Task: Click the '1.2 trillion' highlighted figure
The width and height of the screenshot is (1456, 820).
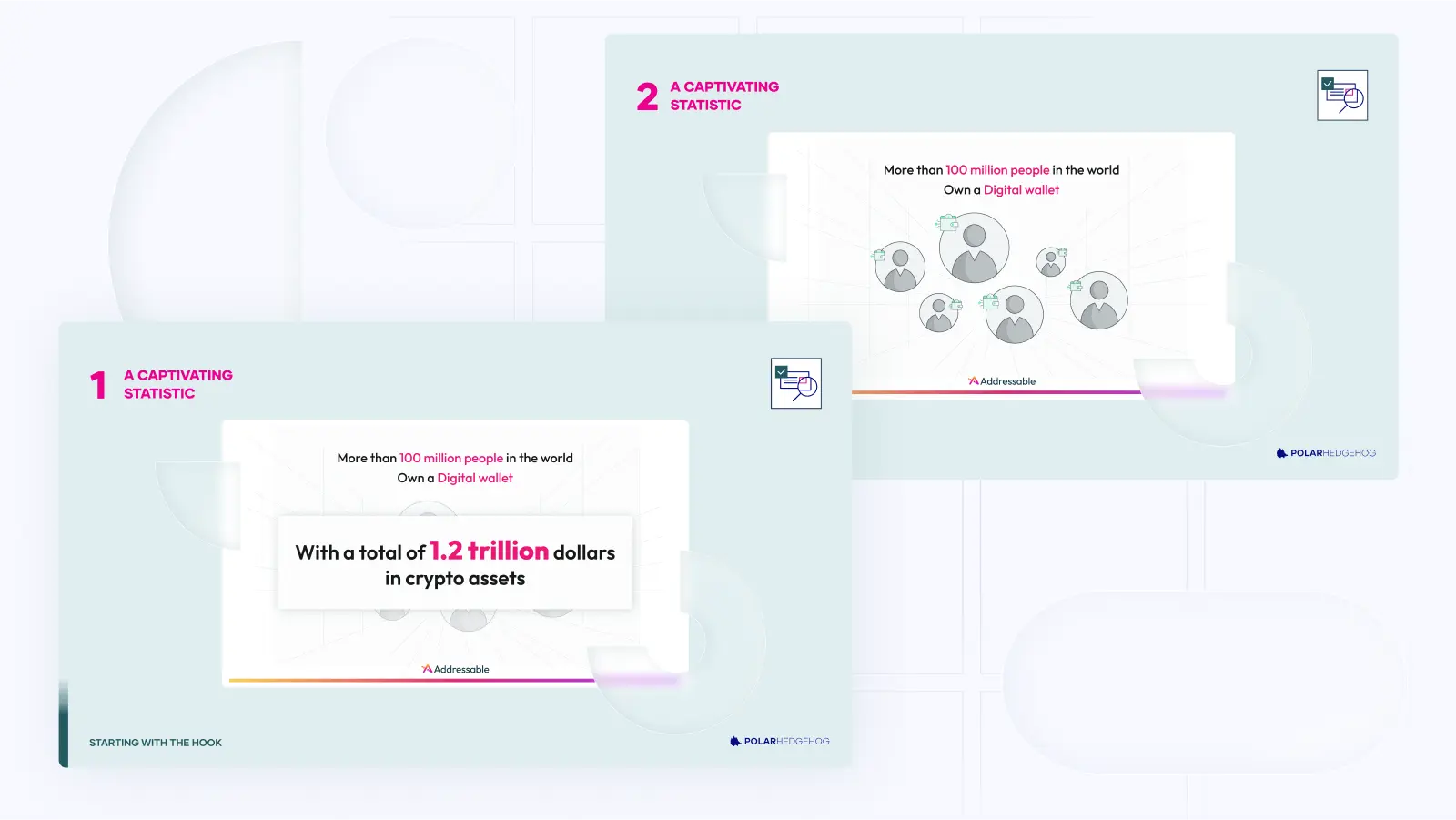Action: tap(489, 551)
